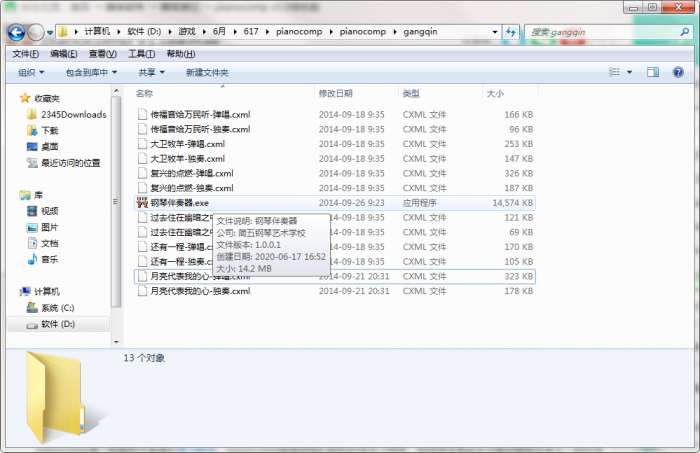Open the 文件(F) menu

(25, 54)
